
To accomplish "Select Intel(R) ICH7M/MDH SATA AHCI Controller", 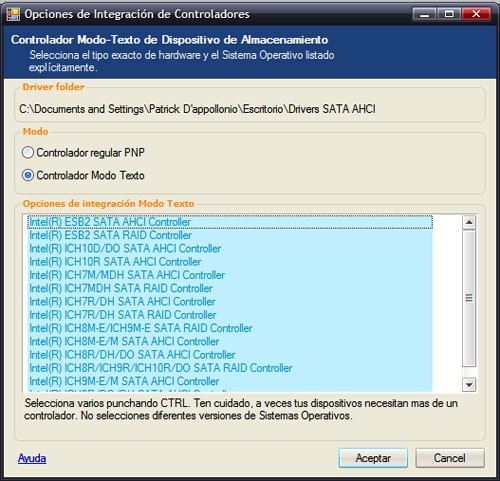I will point(230,275).
